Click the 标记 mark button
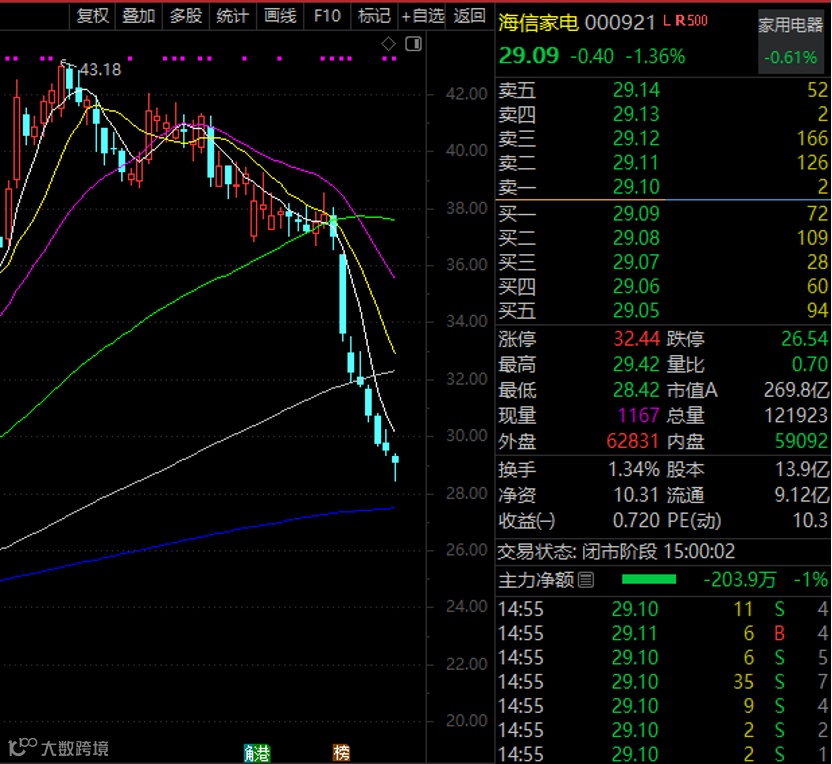Screen dimensions: 832x764 (374, 16)
